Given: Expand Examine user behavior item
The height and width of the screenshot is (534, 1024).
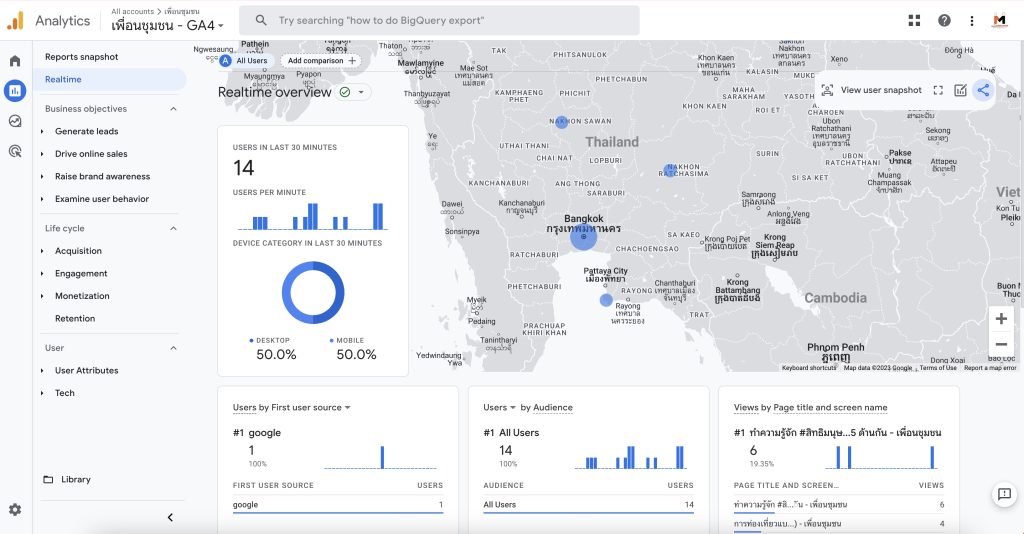Looking at the screenshot, I should point(42,199).
